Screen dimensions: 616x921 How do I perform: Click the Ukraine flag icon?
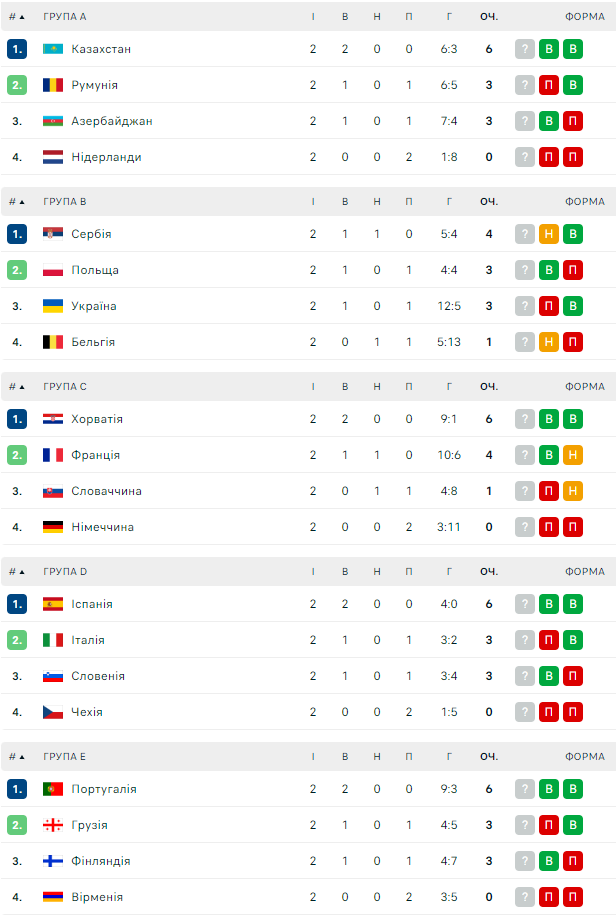tap(53, 306)
